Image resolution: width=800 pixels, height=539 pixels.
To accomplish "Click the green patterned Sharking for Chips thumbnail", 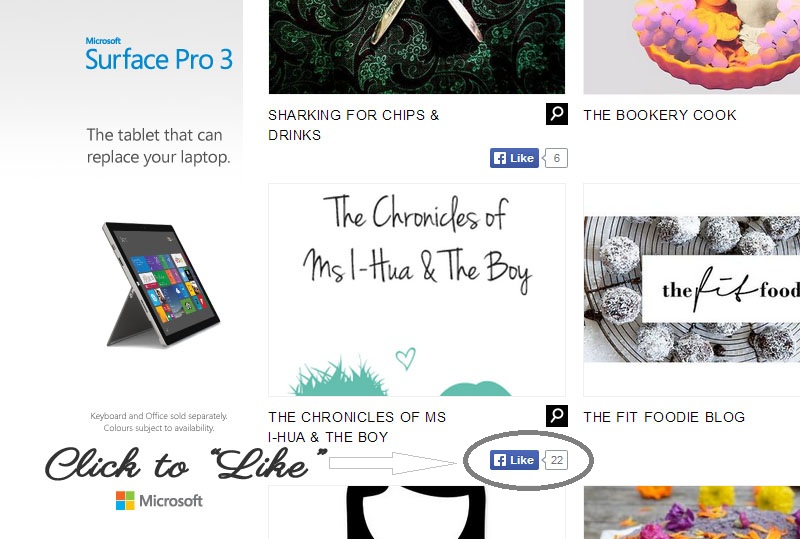I will click(x=417, y=47).
